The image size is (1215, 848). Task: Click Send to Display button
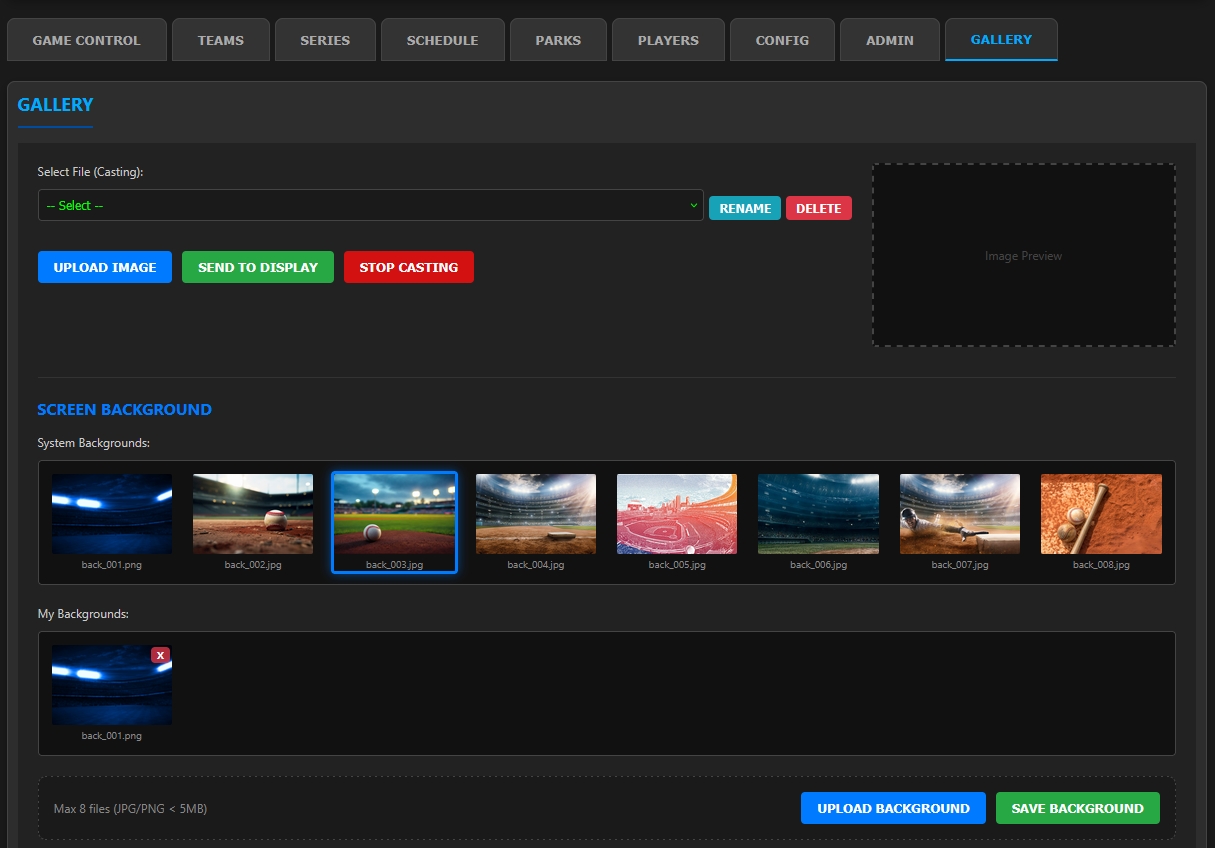point(258,268)
